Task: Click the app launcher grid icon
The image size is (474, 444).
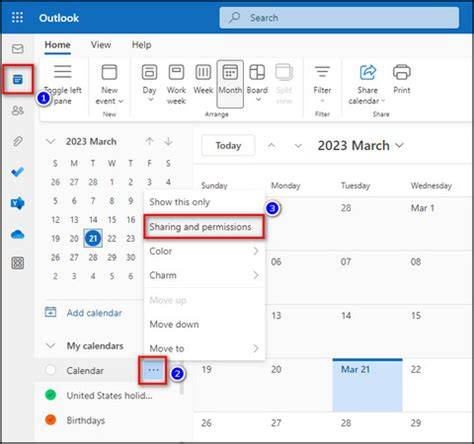Action: pyautogui.click(x=17, y=17)
